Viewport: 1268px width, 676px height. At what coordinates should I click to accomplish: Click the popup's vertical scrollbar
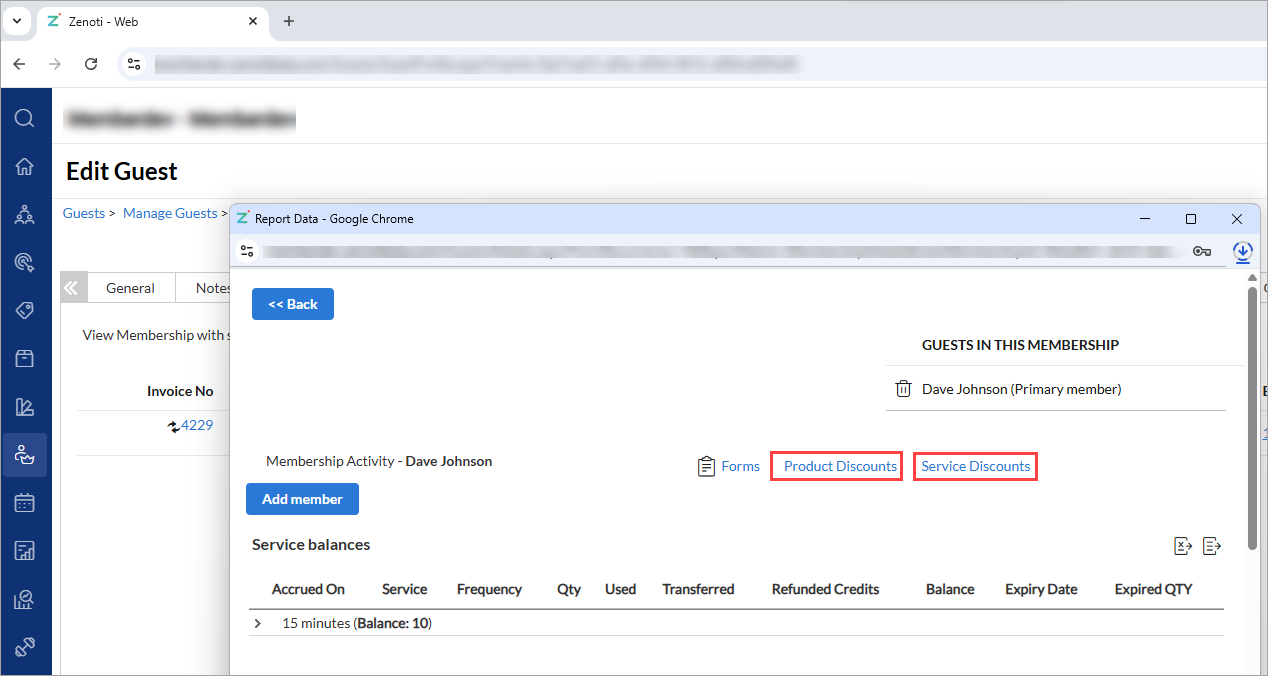coord(1252,410)
